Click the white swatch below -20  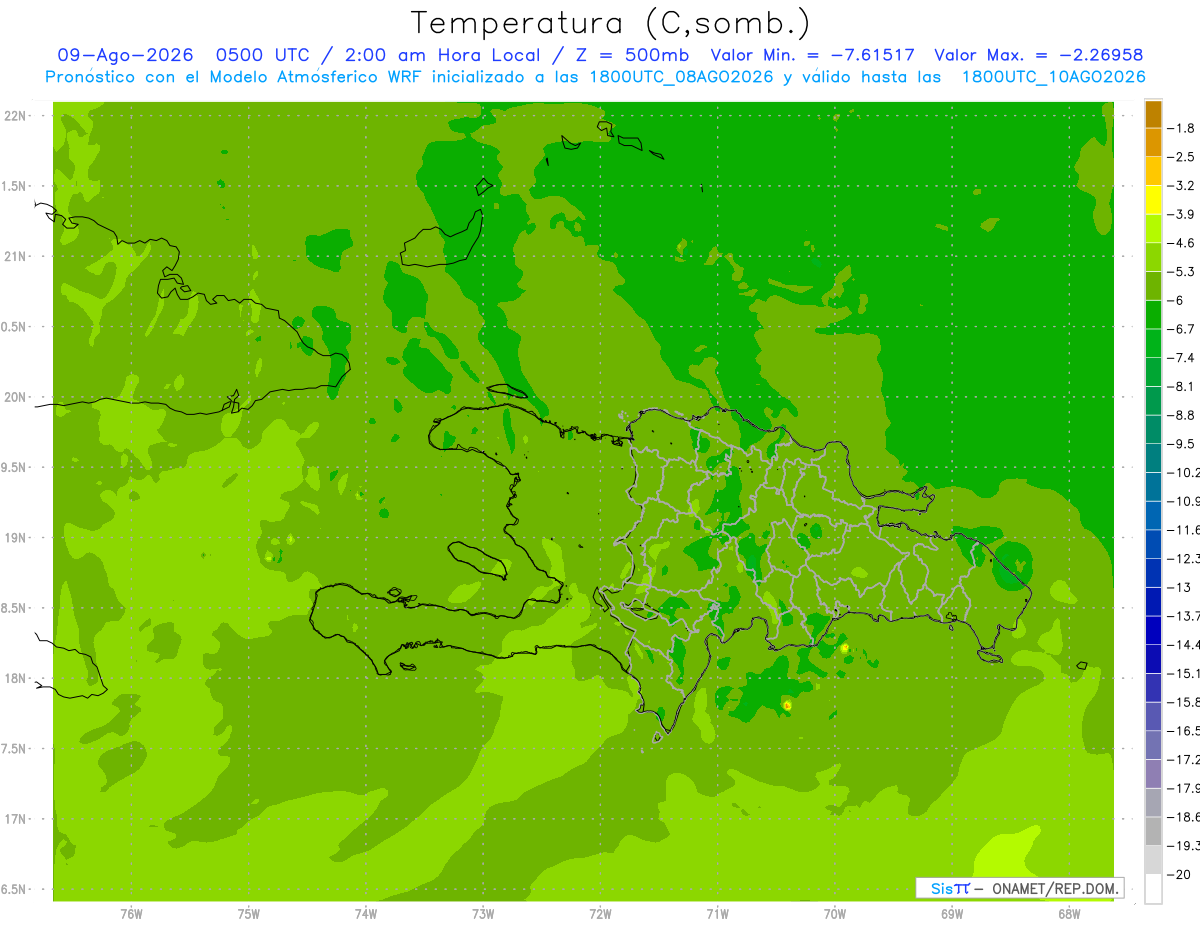pyautogui.click(x=1153, y=888)
